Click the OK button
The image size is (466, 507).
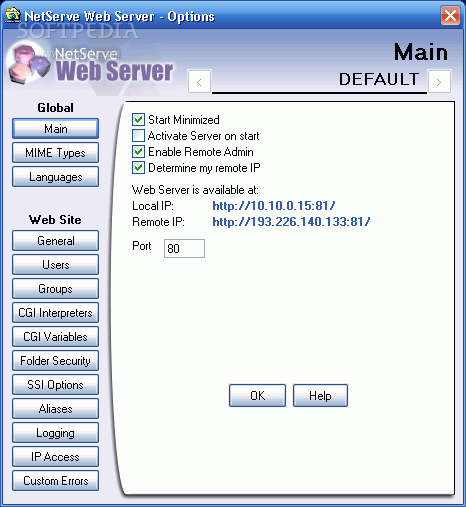257,396
